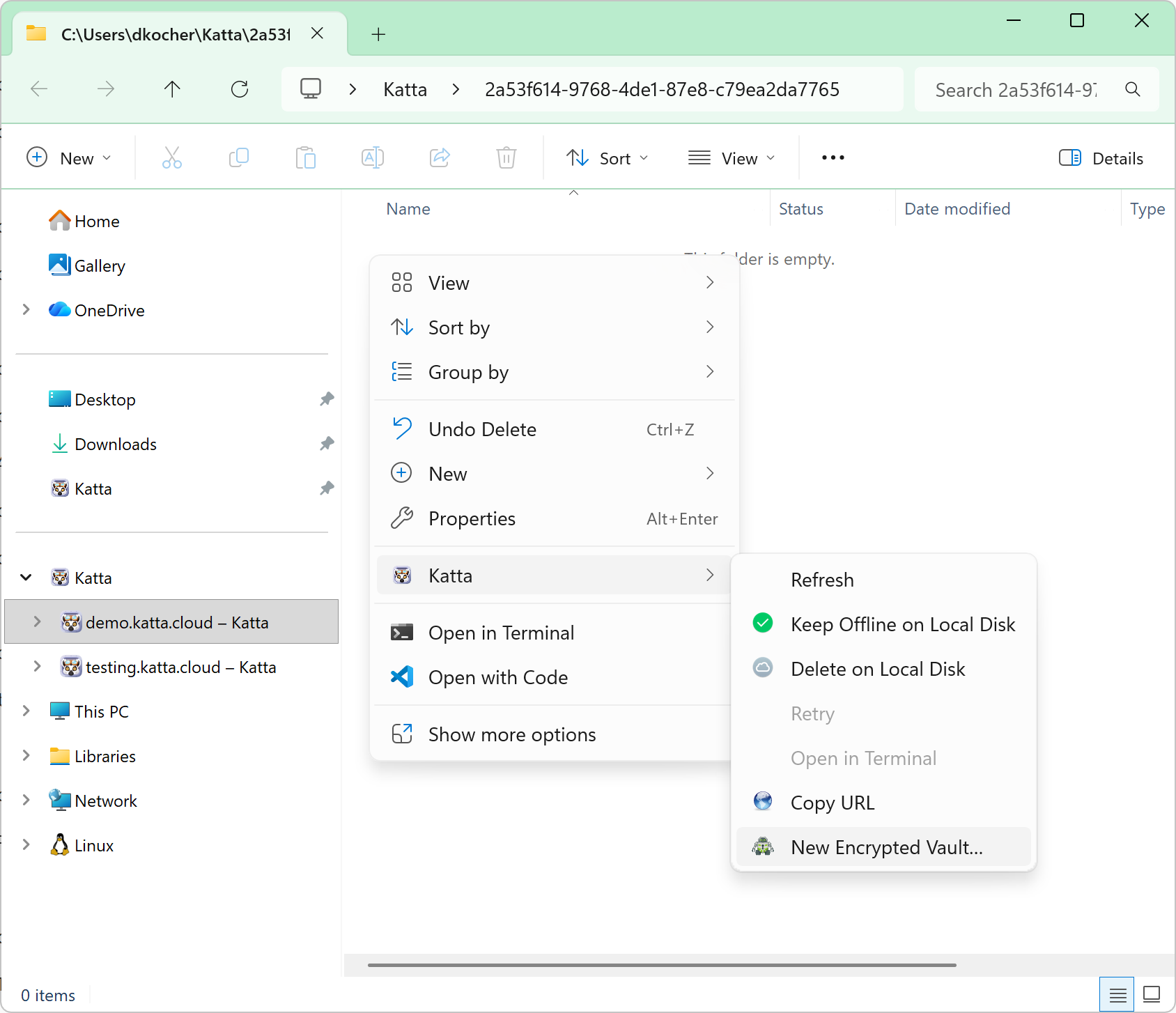Click the Forward navigation arrow

[106, 89]
